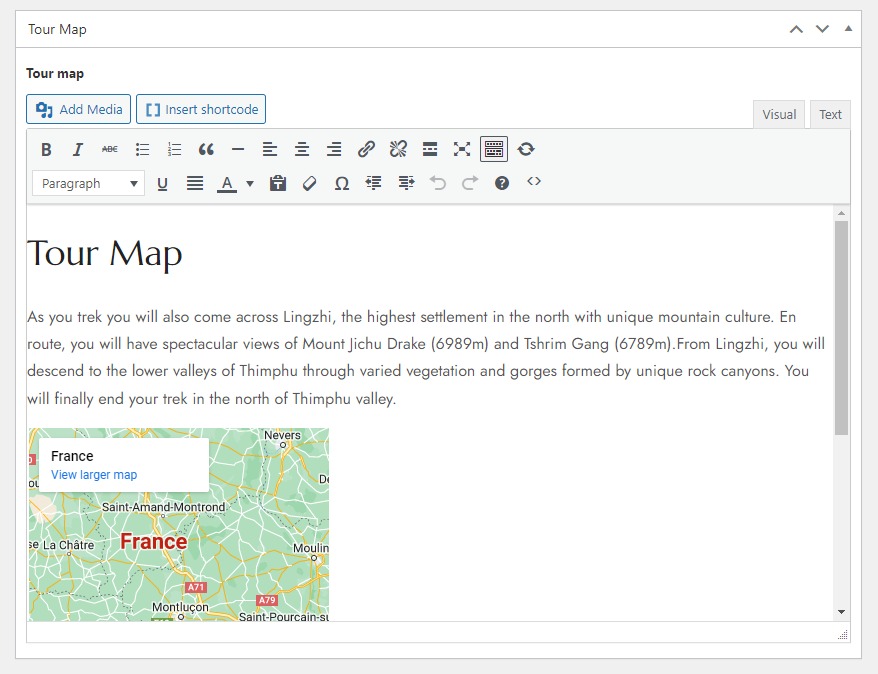Remove link with the unlink icon
This screenshot has width=878, height=674.
tap(398, 149)
